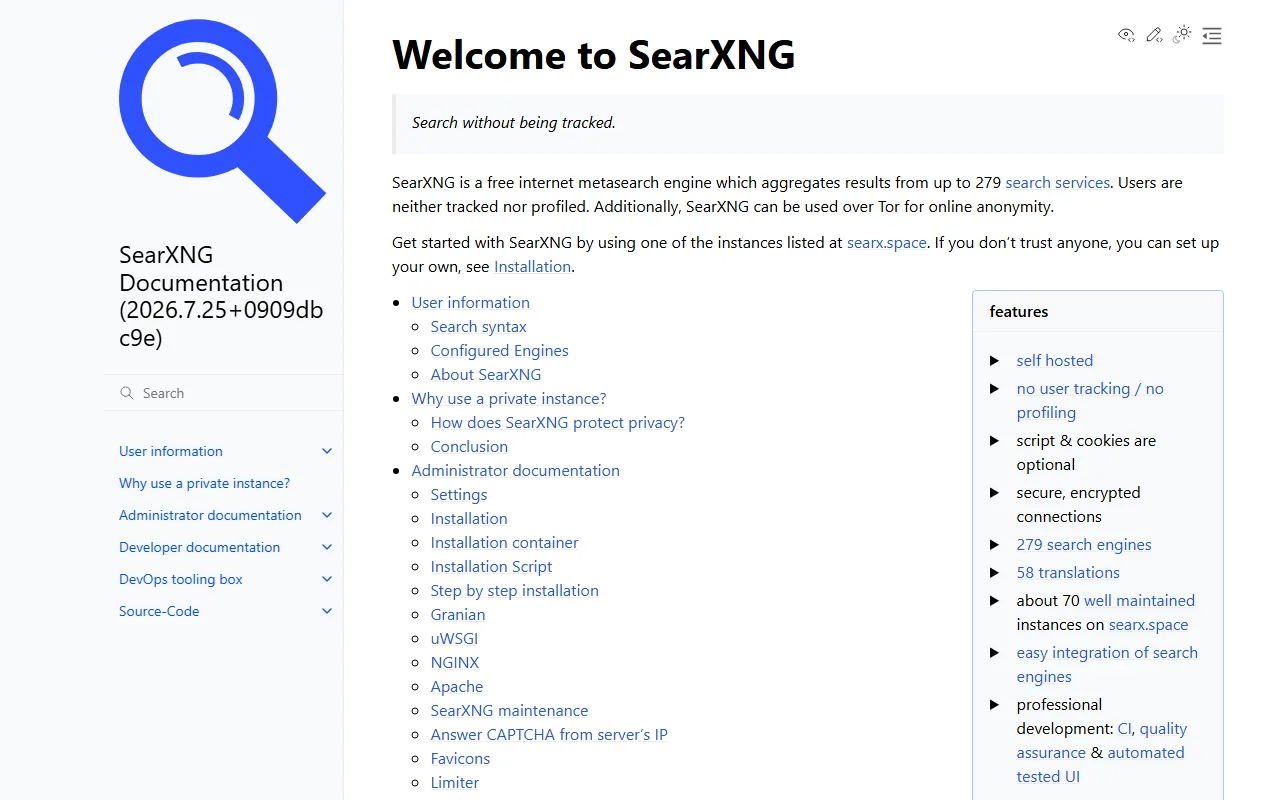Open the Limiter link
Screen dimensions: 1280x800
[x=454, y=782]
